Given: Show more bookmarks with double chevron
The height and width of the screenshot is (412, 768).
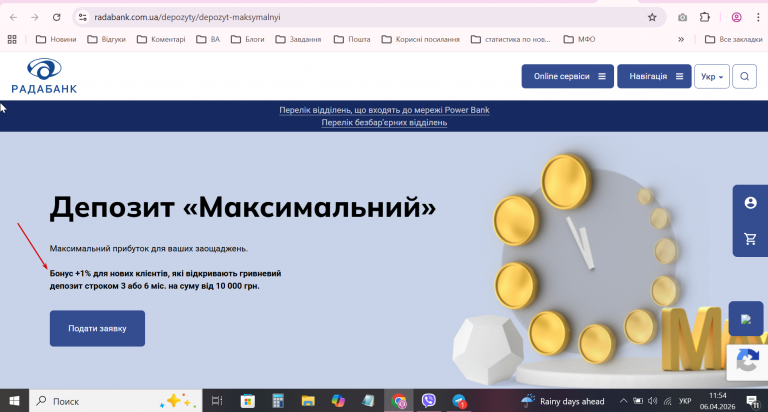Looking at the screenshot, I should click(x=681, y=39).
